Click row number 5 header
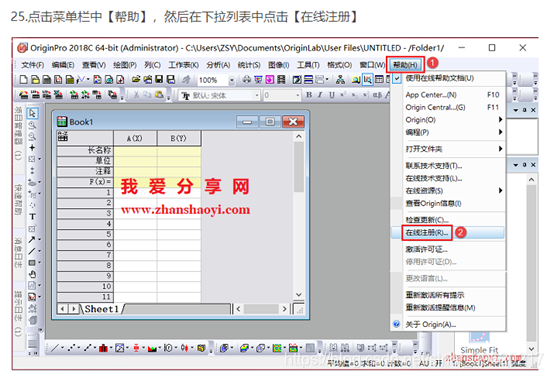 click(85, 234)
